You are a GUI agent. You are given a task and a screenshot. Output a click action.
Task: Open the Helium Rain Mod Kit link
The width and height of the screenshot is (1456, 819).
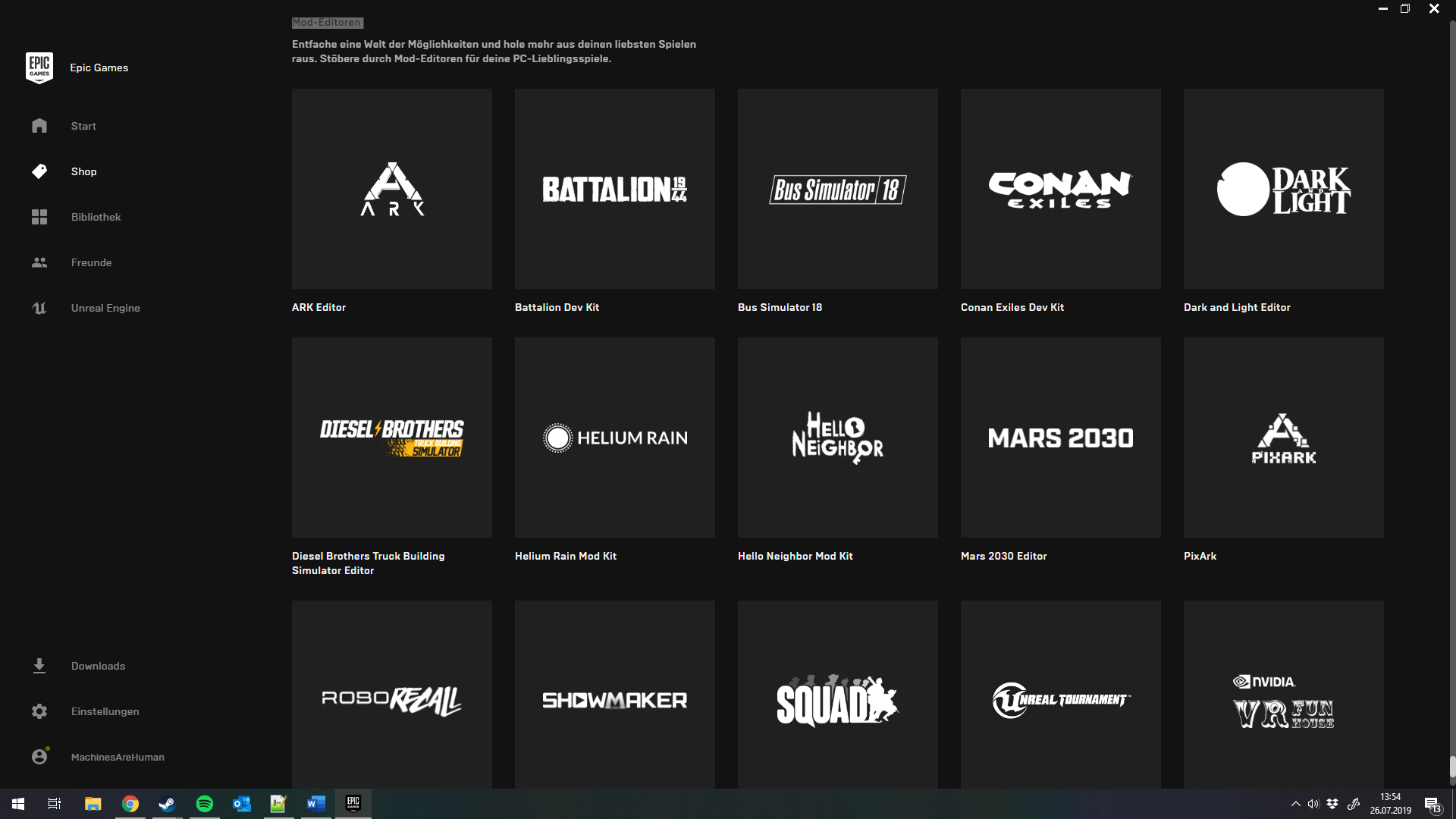tap(565, 556)
